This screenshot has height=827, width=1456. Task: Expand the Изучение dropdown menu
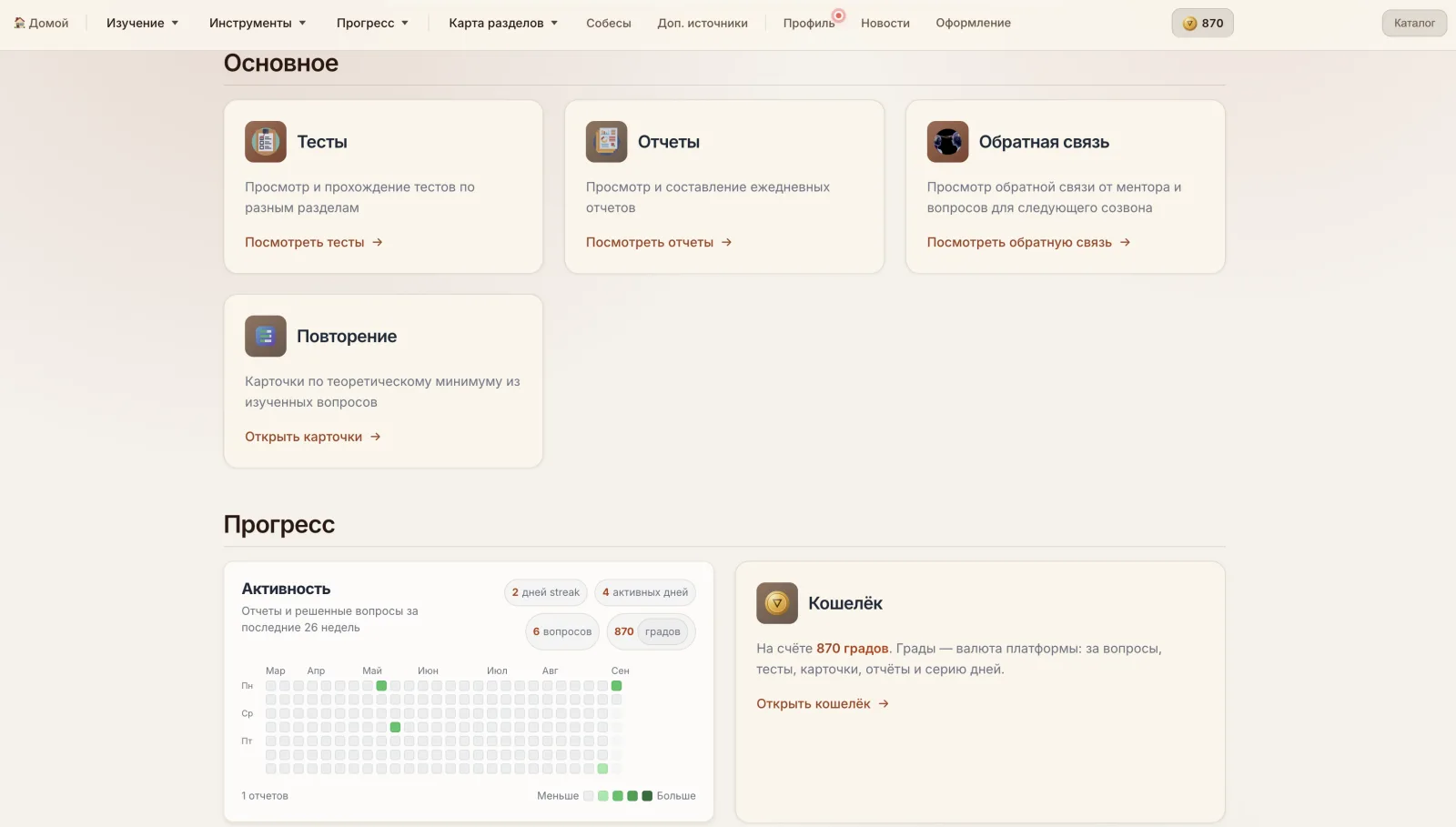point(142,23)
